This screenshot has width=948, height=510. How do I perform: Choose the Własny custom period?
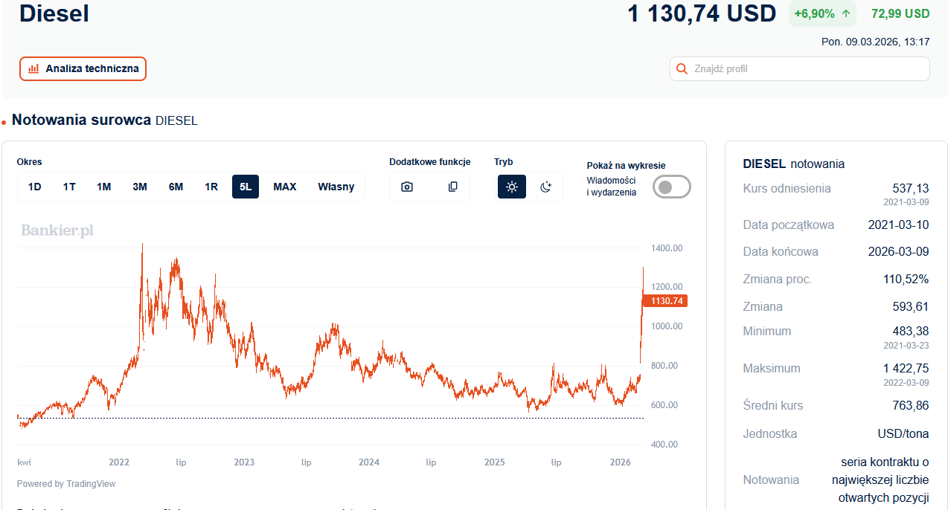point(336,187)
